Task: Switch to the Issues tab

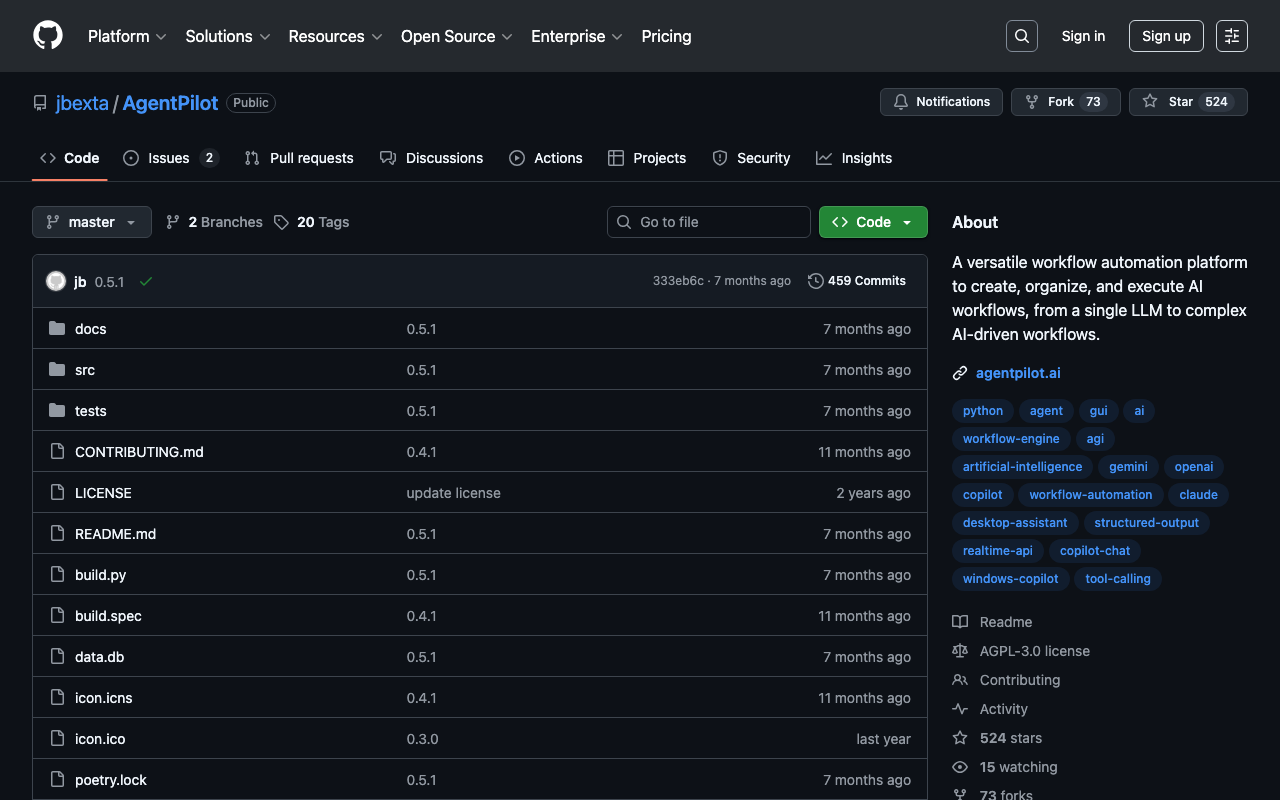Action: point(169,158)
